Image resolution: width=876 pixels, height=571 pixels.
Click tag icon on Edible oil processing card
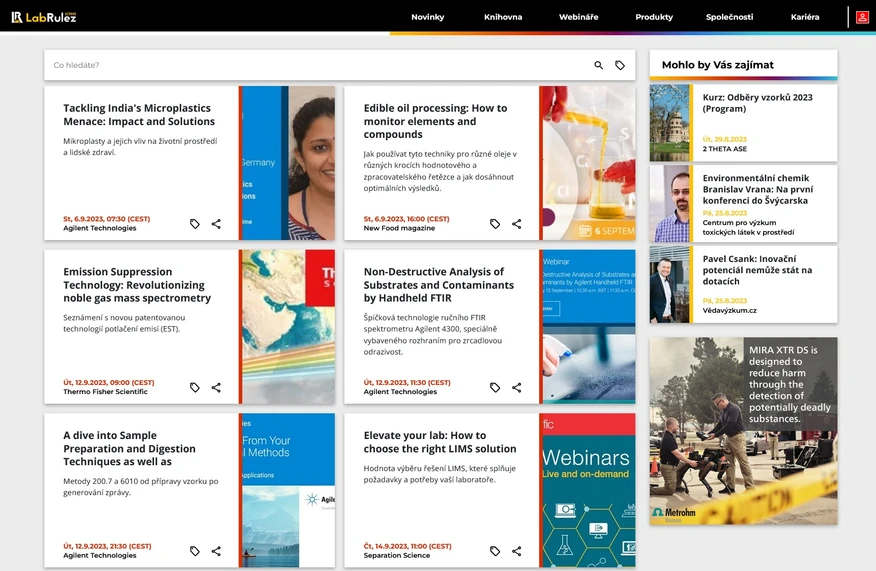[x=495, y=224]
